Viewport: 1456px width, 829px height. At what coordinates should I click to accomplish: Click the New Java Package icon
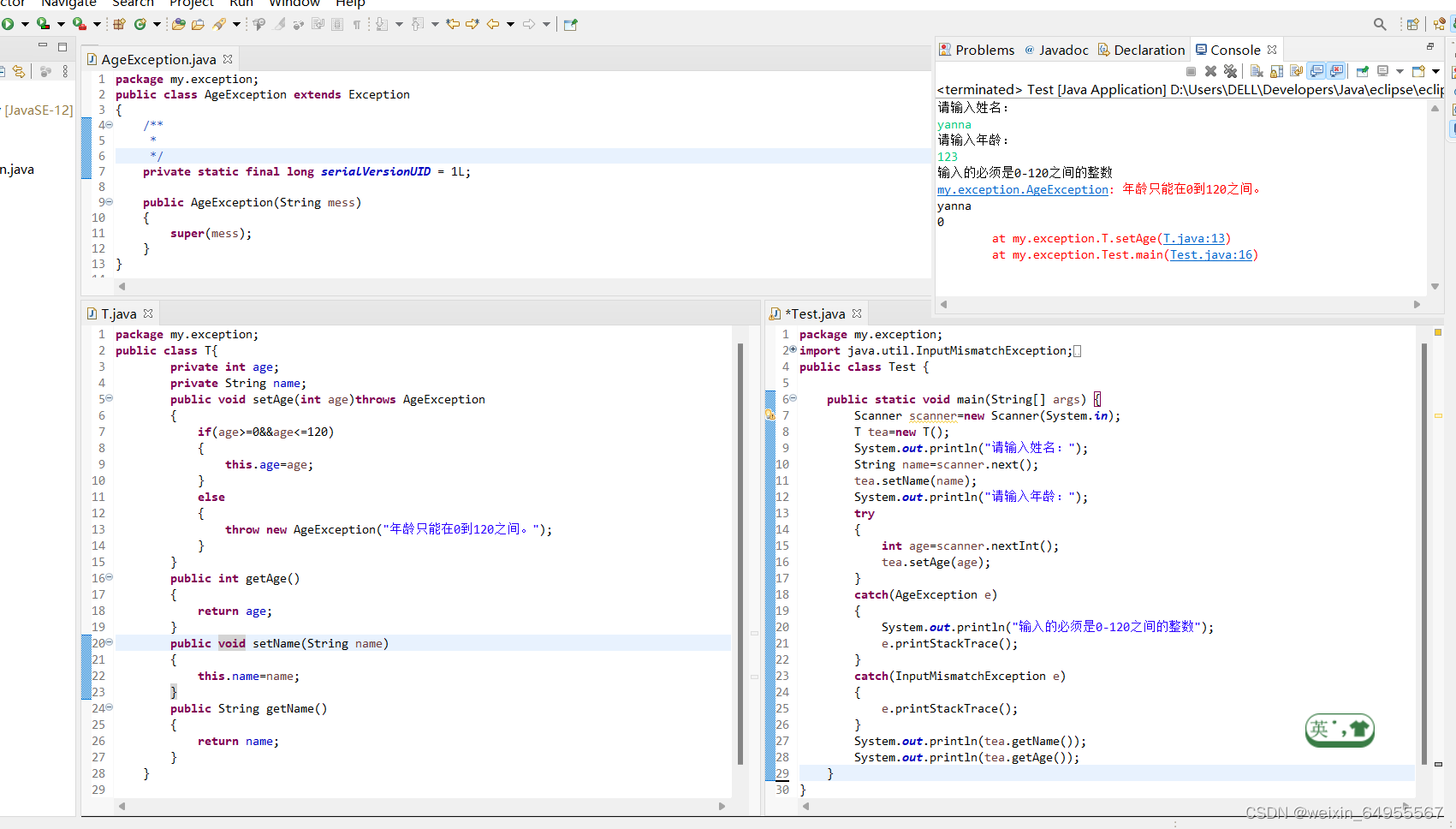[120, 24]
